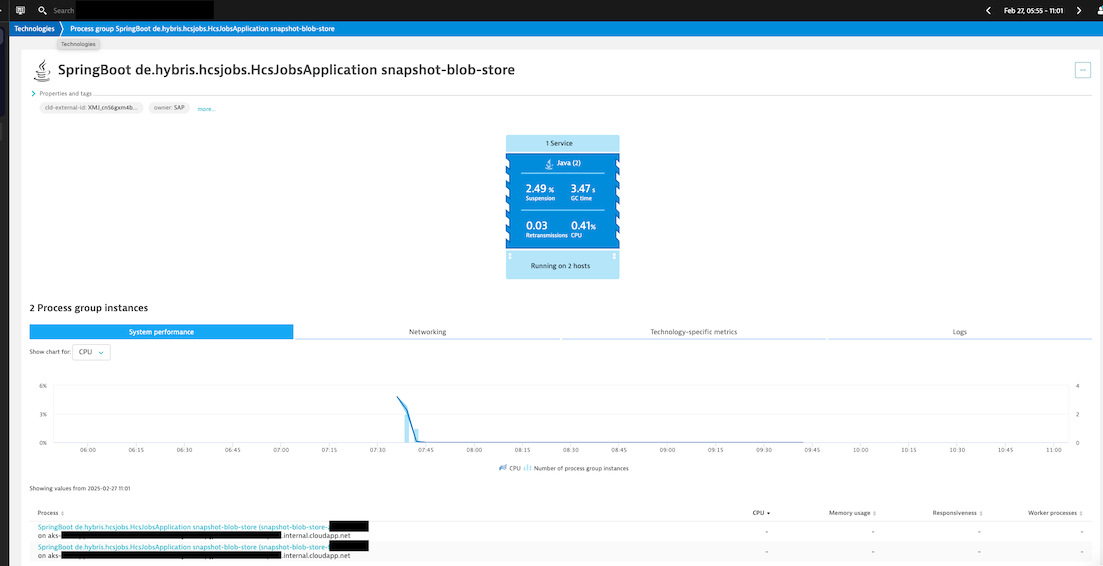The height and width of the screenshot is (566, 1103).
Task: Open the user profile icon
Action: [x=1099, y=11]
